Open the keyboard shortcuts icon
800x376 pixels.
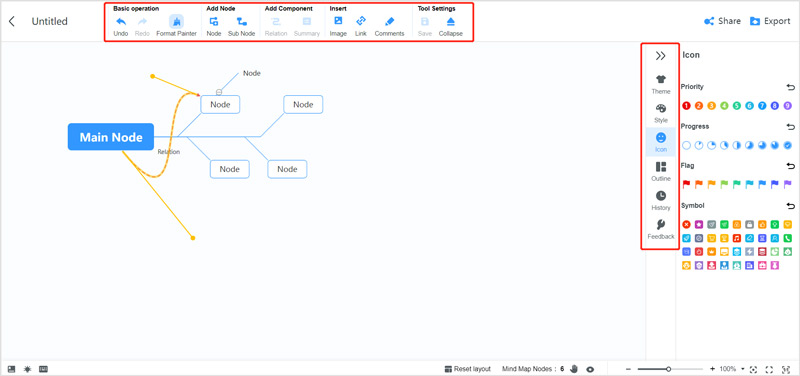(43, 369)
